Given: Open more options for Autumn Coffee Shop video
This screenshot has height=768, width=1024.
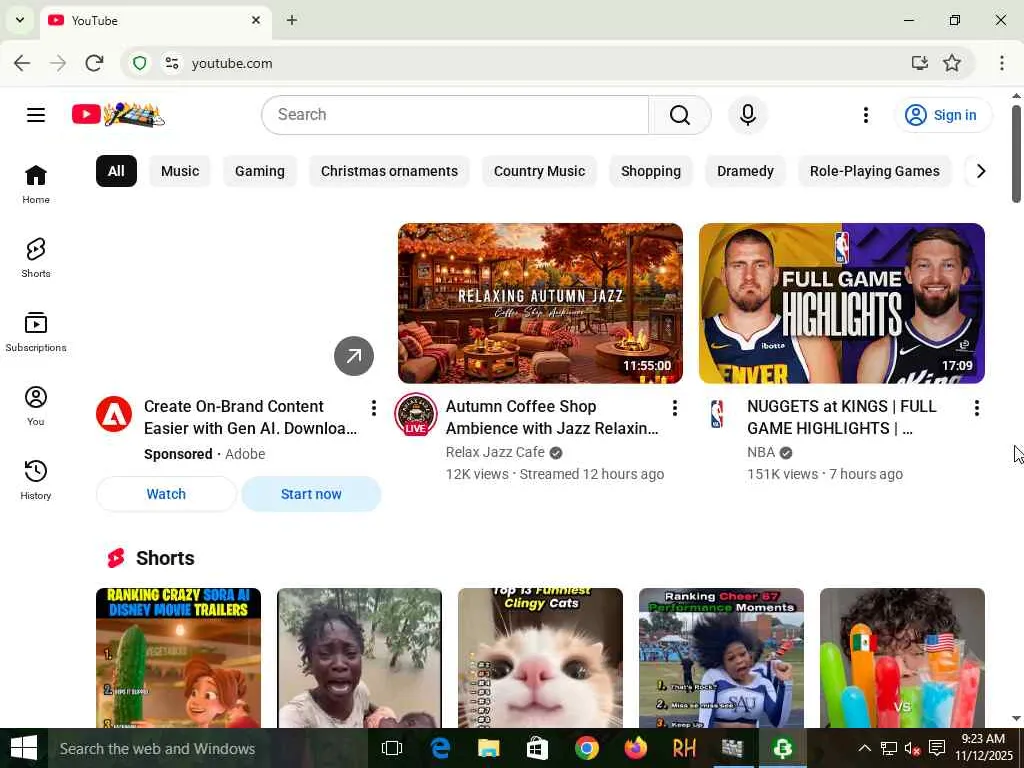Looking at the screenshot, I should click(675, 408).
